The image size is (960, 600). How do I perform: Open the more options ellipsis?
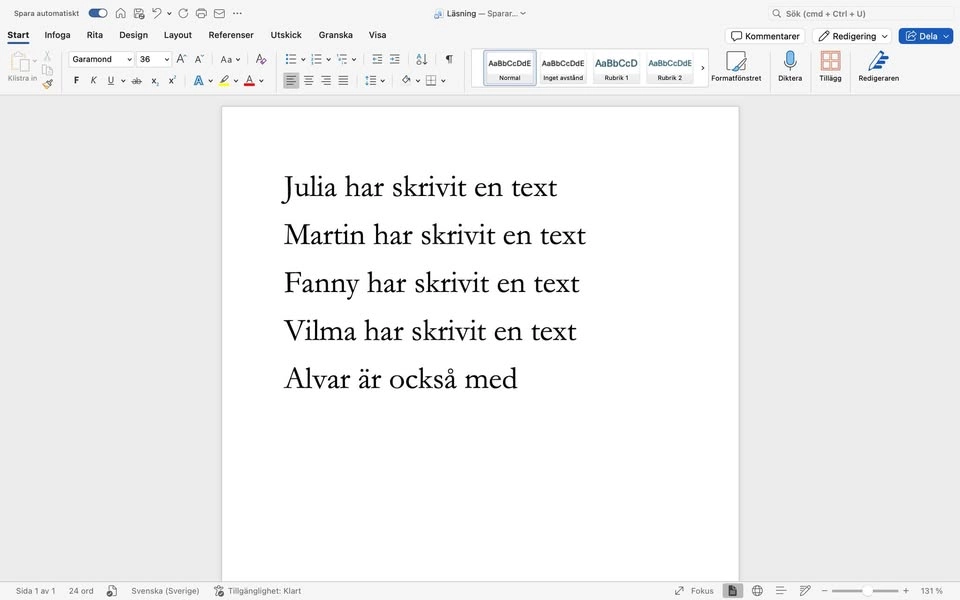(x=238, y=13)
